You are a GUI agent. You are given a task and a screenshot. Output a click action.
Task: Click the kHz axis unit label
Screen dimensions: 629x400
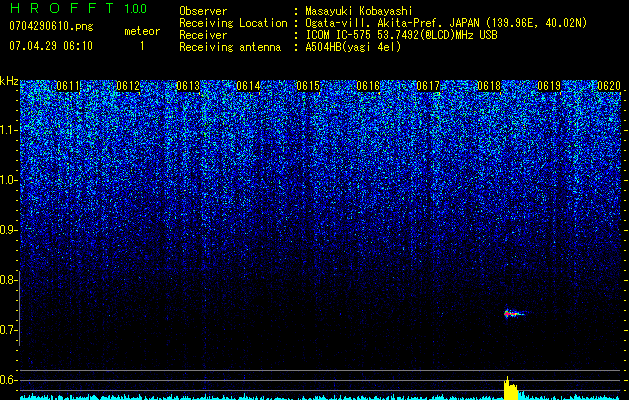pyautogui.click(x=9, y=81)
